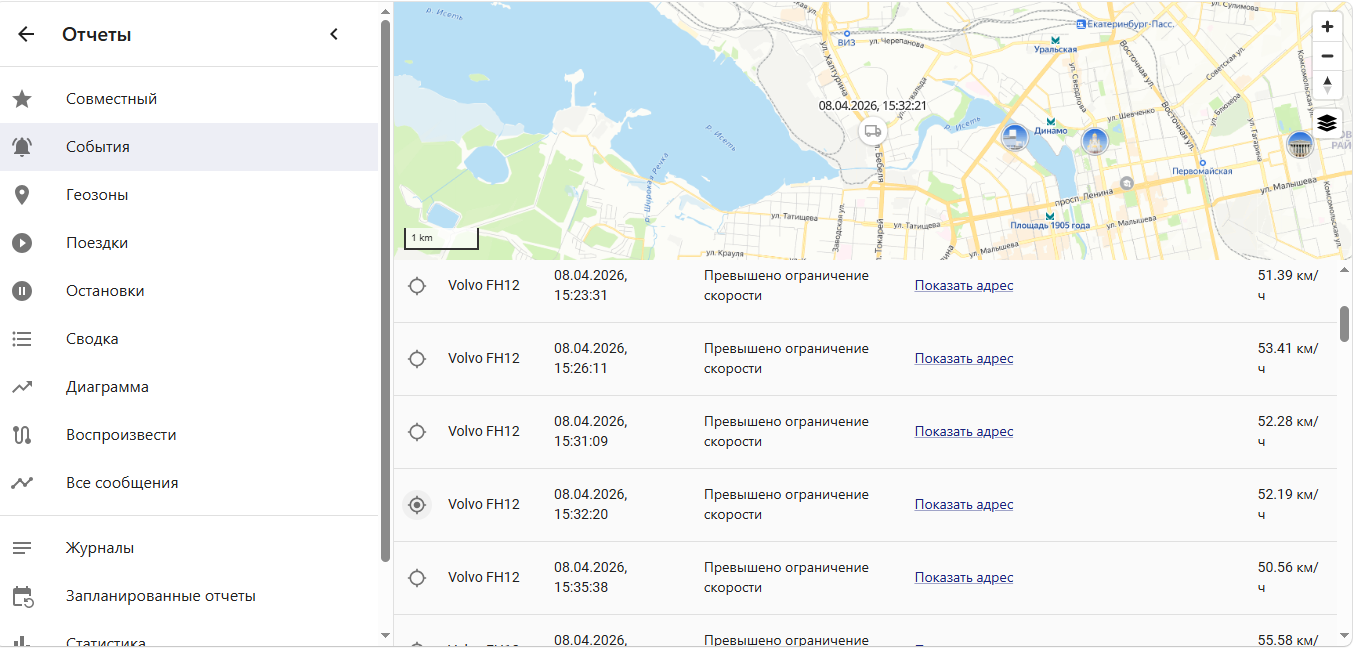This screenshot has width=1354, height=649.
Task: Go back using the arrow beside Отчеты
Action: (x=26, y=34)
